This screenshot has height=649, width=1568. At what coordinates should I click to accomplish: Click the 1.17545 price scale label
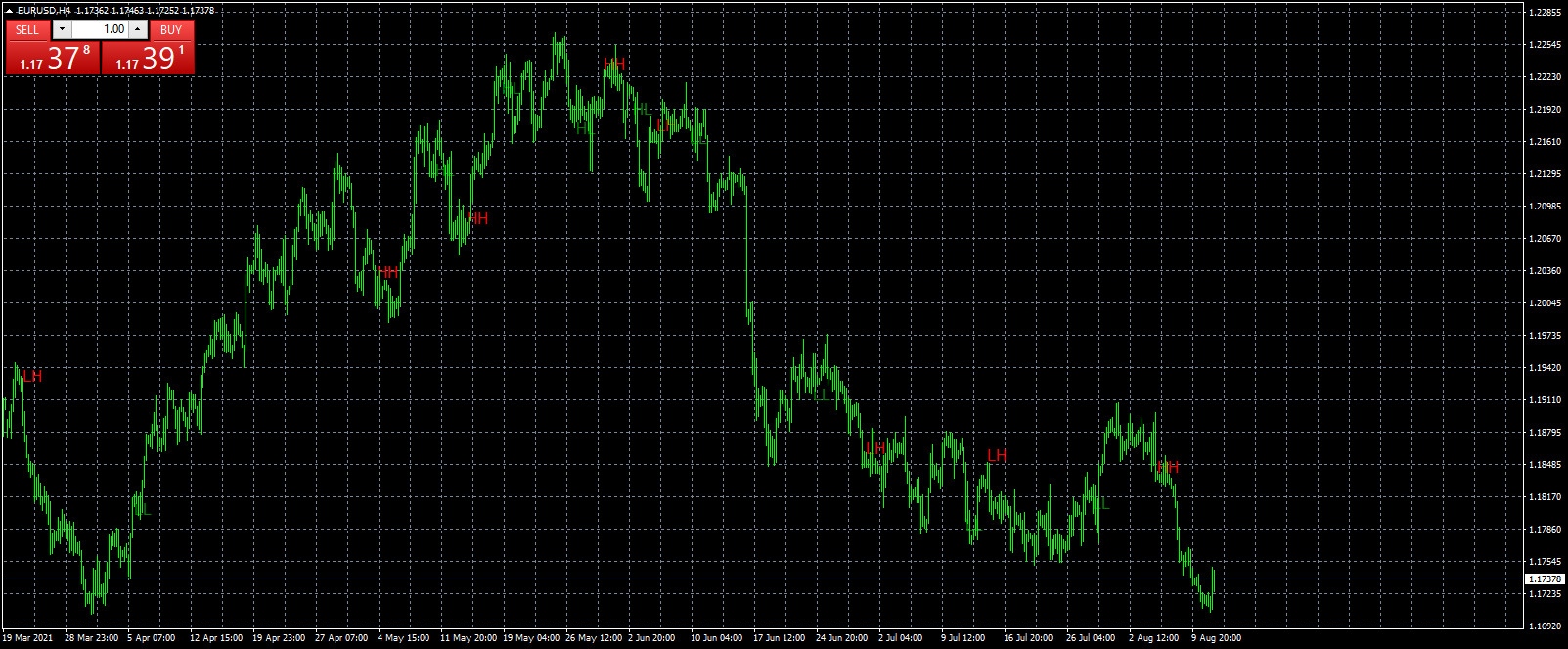coord(1545,562)
